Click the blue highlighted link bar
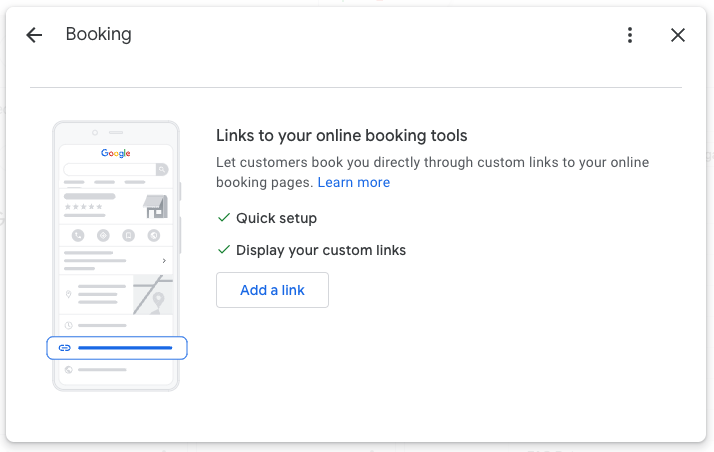 pos(125,348)
